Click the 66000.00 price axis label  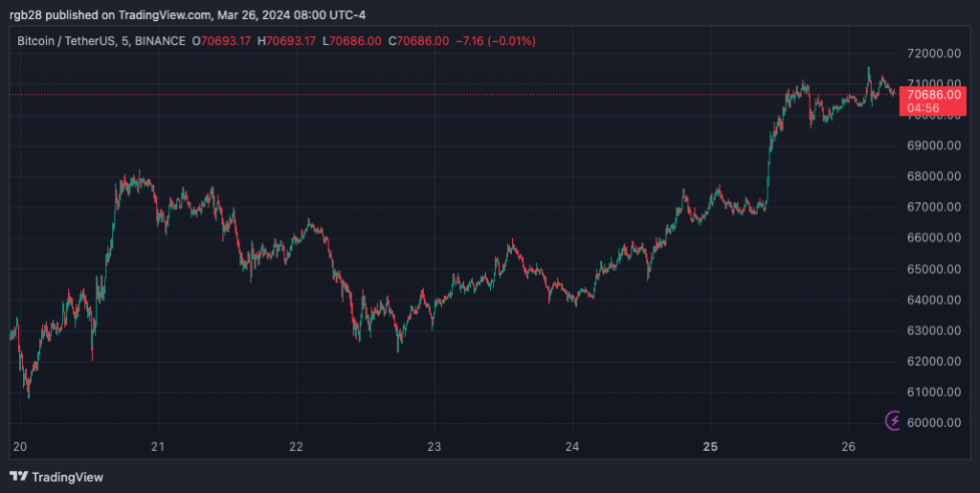click(934, 238)
